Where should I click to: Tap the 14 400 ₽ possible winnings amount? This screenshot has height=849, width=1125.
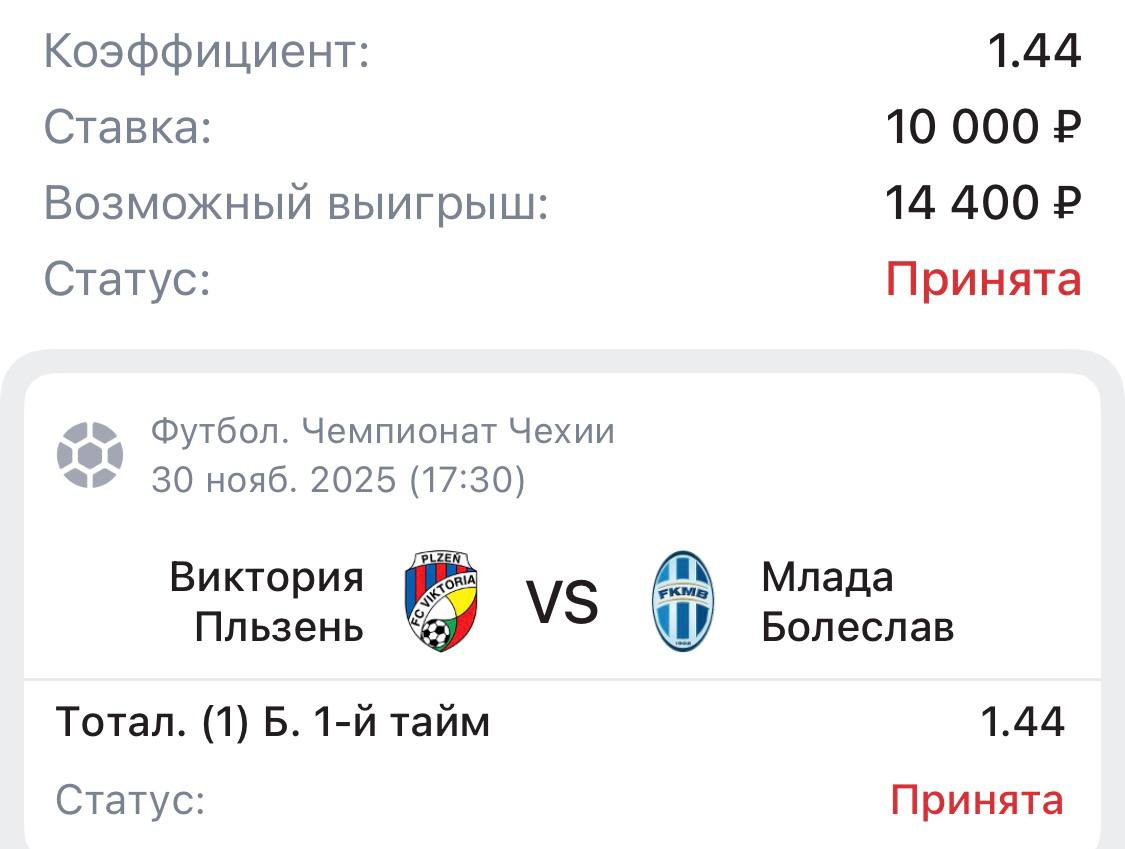click(983, 204)
